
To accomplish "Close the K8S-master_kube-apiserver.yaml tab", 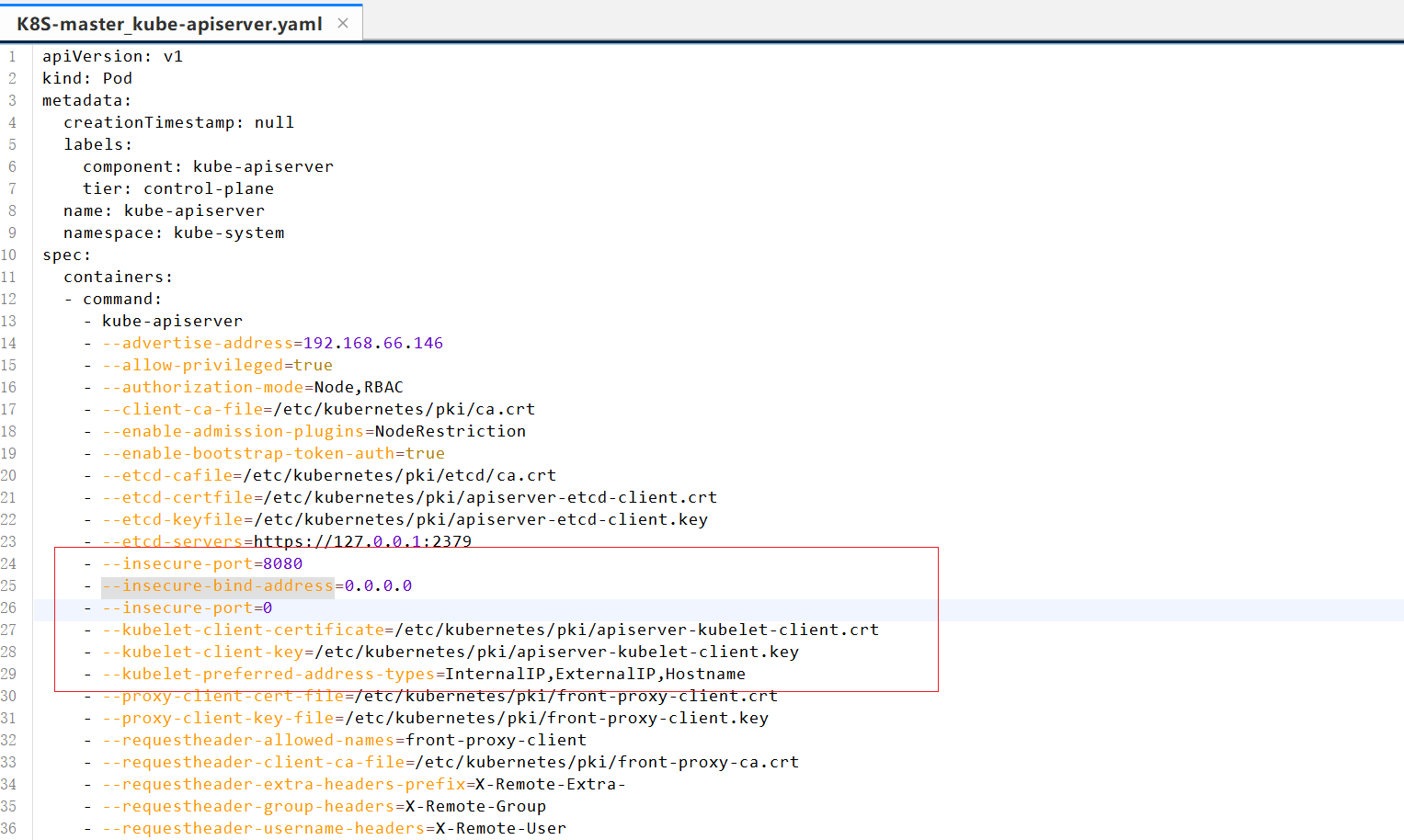I will point(343,23).
